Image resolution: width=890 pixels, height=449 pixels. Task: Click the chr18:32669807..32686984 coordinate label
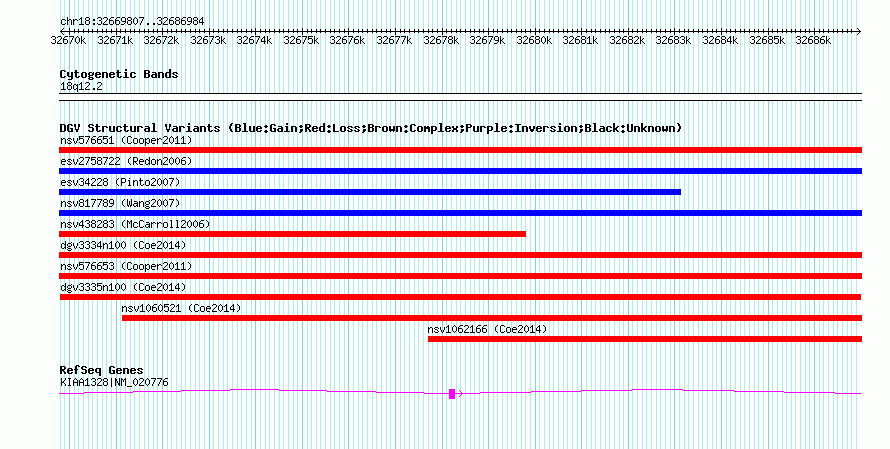(132, 21)
